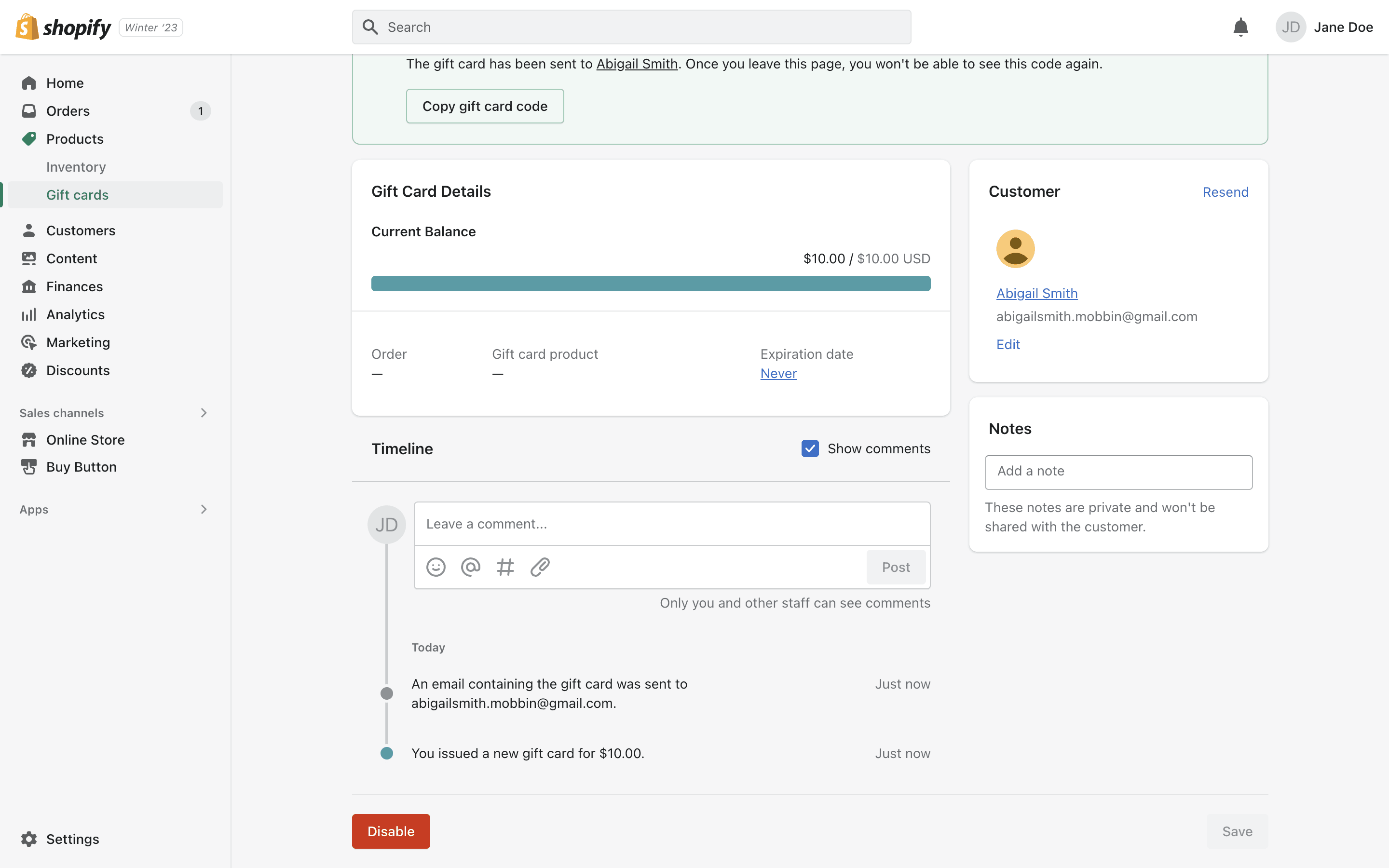Click the @ mention icon
Screen dimensions: 1389x868
click(471, 567)
